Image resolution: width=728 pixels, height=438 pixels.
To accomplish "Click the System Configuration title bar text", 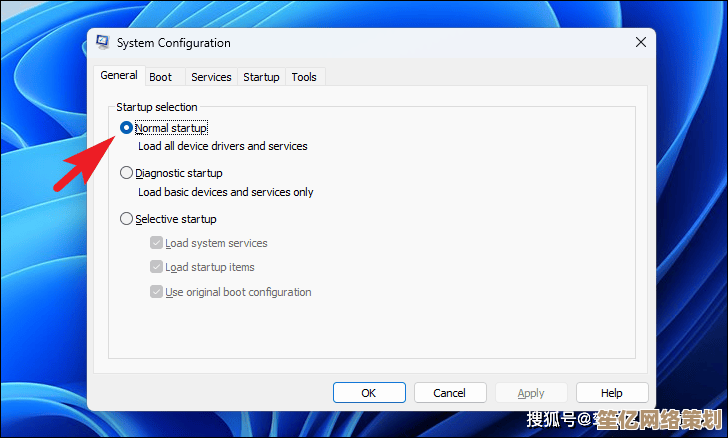I will [174, 43].
